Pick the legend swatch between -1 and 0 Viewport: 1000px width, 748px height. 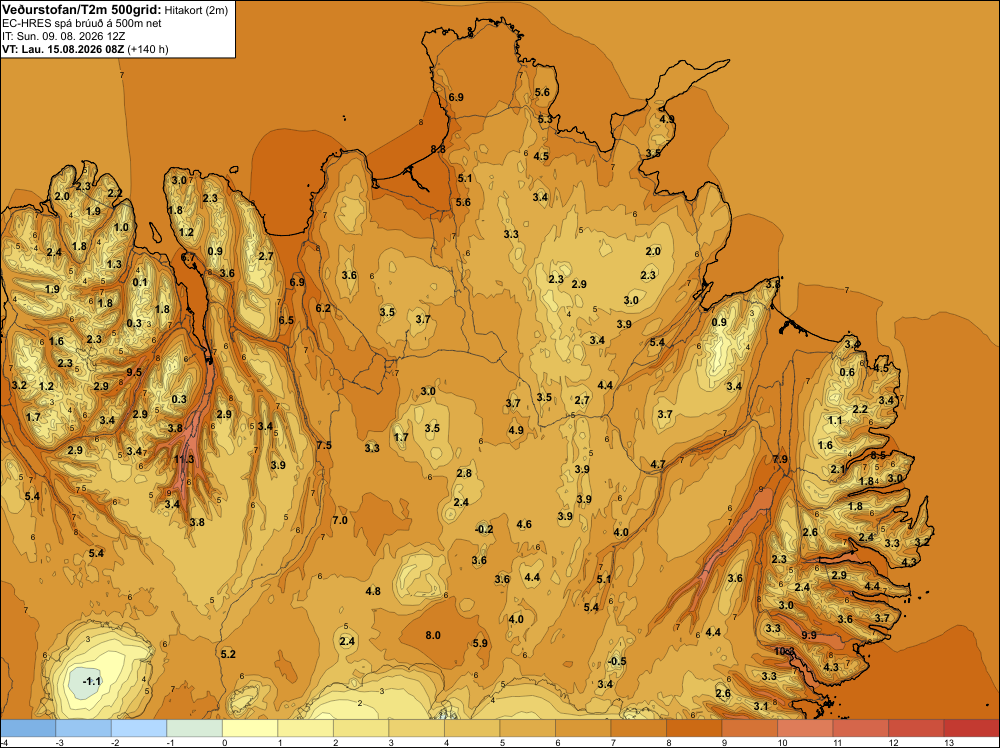coord(195,728)
